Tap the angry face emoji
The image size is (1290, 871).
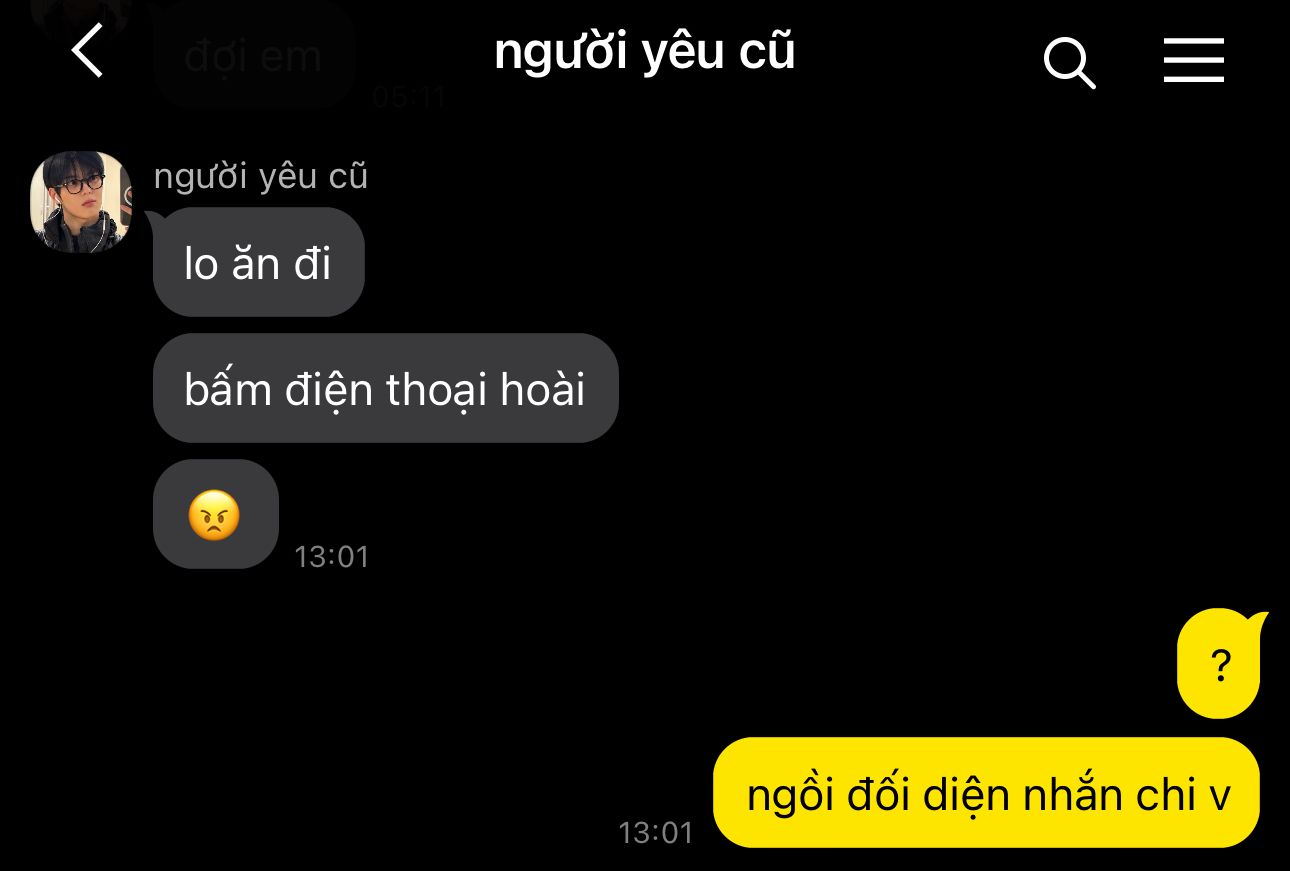[x=215, y=515]
